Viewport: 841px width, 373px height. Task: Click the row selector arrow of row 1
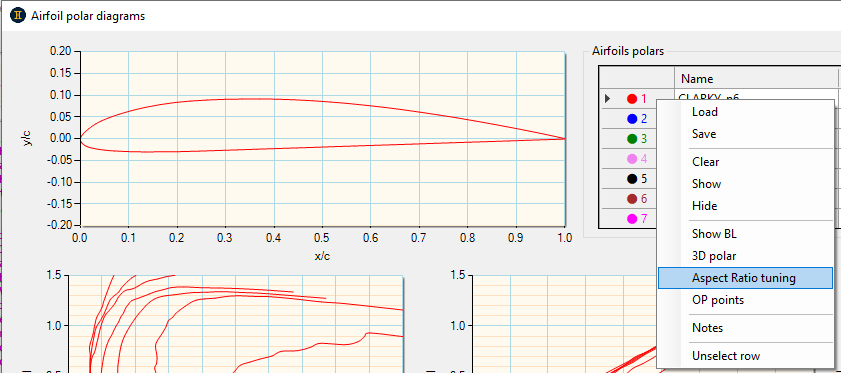point(608,99)
